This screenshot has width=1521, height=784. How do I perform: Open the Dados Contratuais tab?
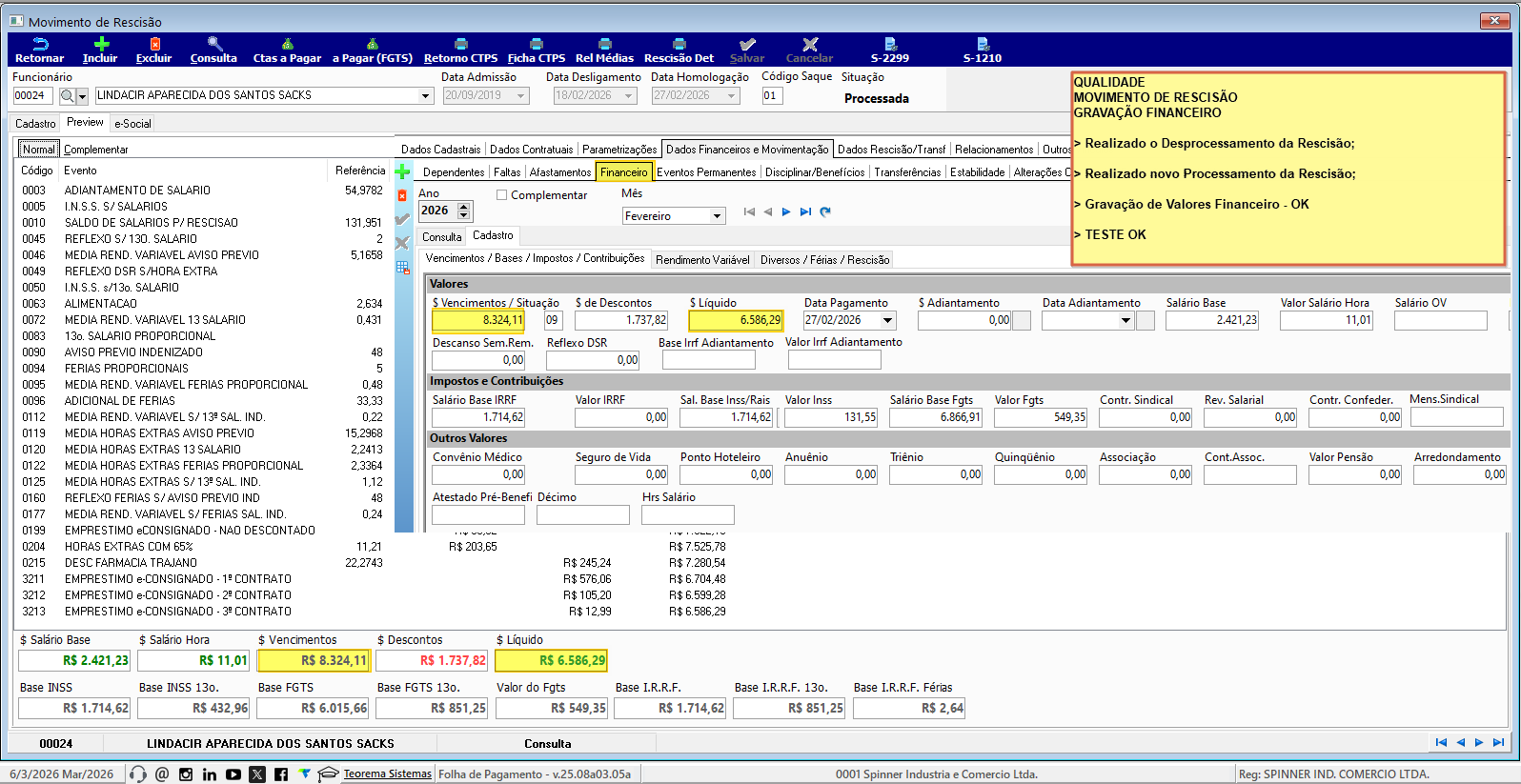click(531, 150)
